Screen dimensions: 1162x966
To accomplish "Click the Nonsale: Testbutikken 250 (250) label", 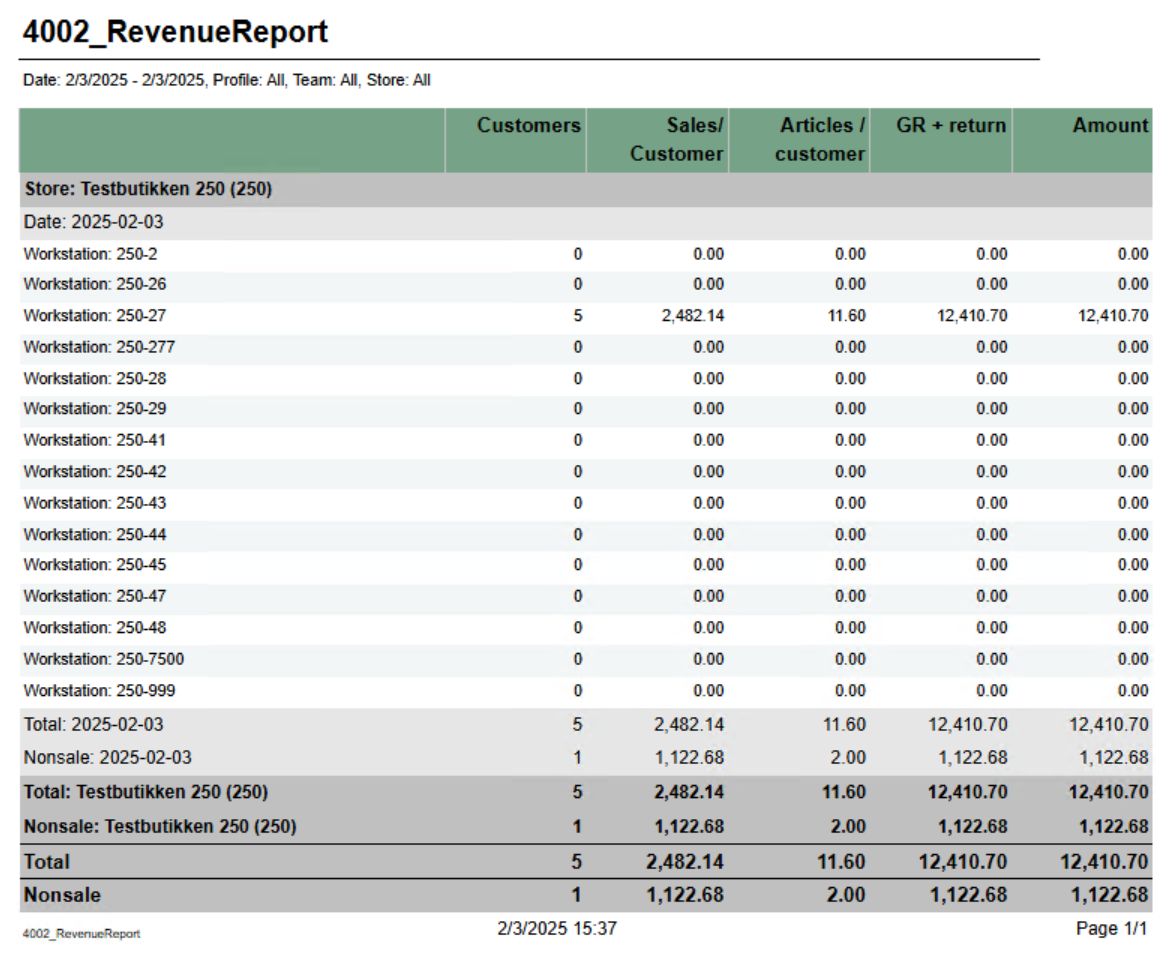I will click(160, 827).
